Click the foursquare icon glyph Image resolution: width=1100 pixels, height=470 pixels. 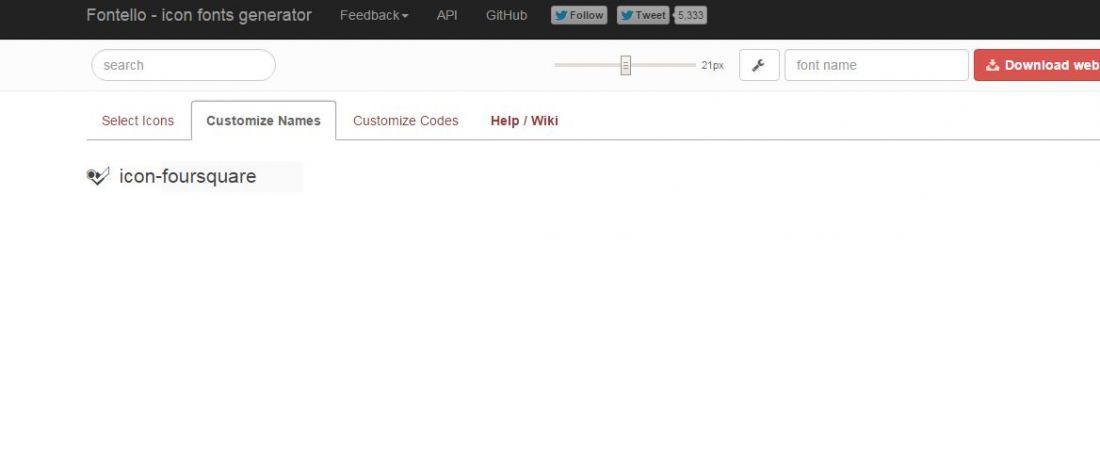coord(98,176)
